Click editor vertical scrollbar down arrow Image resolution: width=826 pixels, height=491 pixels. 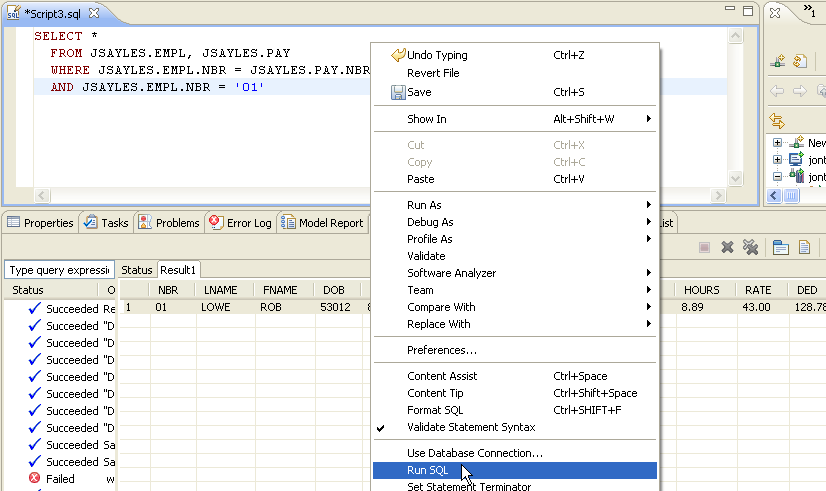735,179
